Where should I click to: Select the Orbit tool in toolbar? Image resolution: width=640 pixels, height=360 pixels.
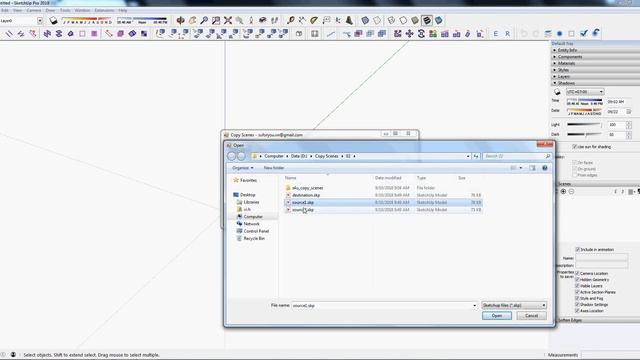click(x=180, y=20)
